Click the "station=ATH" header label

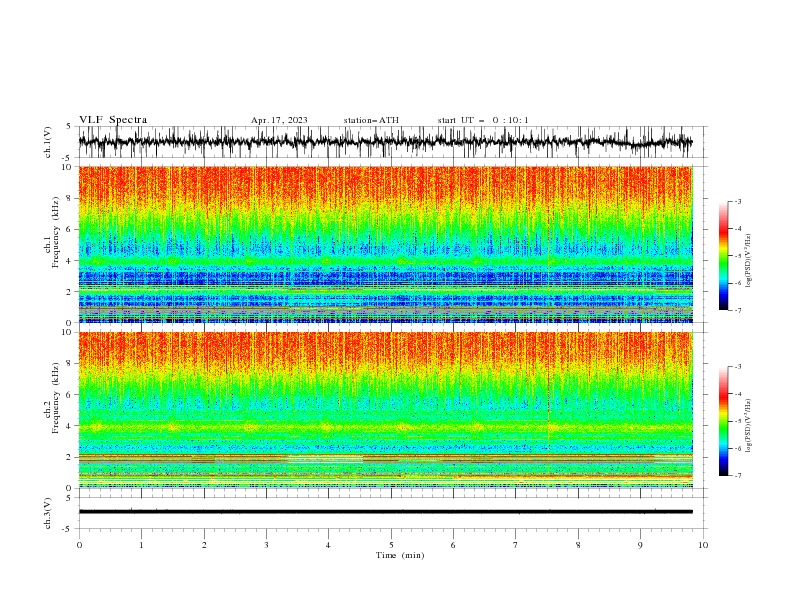(371, 120)
